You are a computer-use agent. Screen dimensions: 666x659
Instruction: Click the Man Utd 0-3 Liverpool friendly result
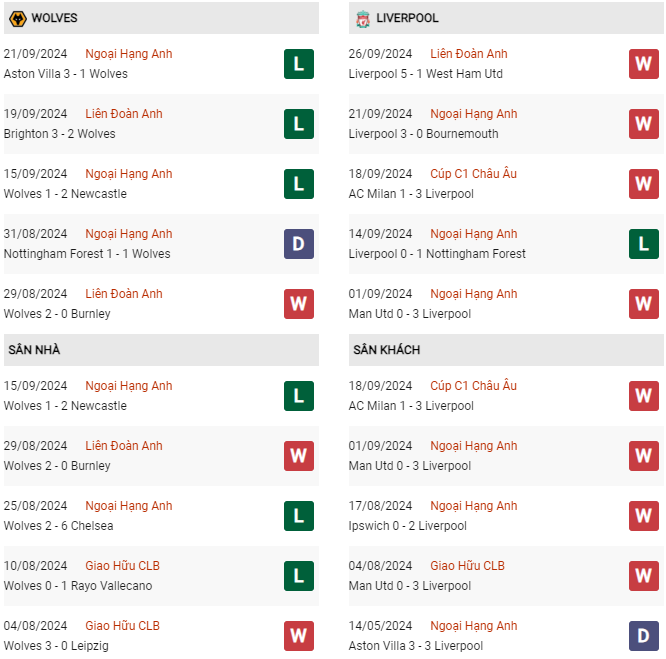pyautogui.click(x=409, y=586)
